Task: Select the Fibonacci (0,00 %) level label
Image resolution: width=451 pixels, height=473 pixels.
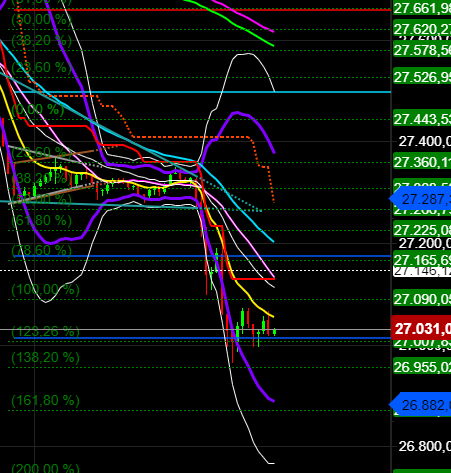Action: pyautogui.click(x=38, y=109)
